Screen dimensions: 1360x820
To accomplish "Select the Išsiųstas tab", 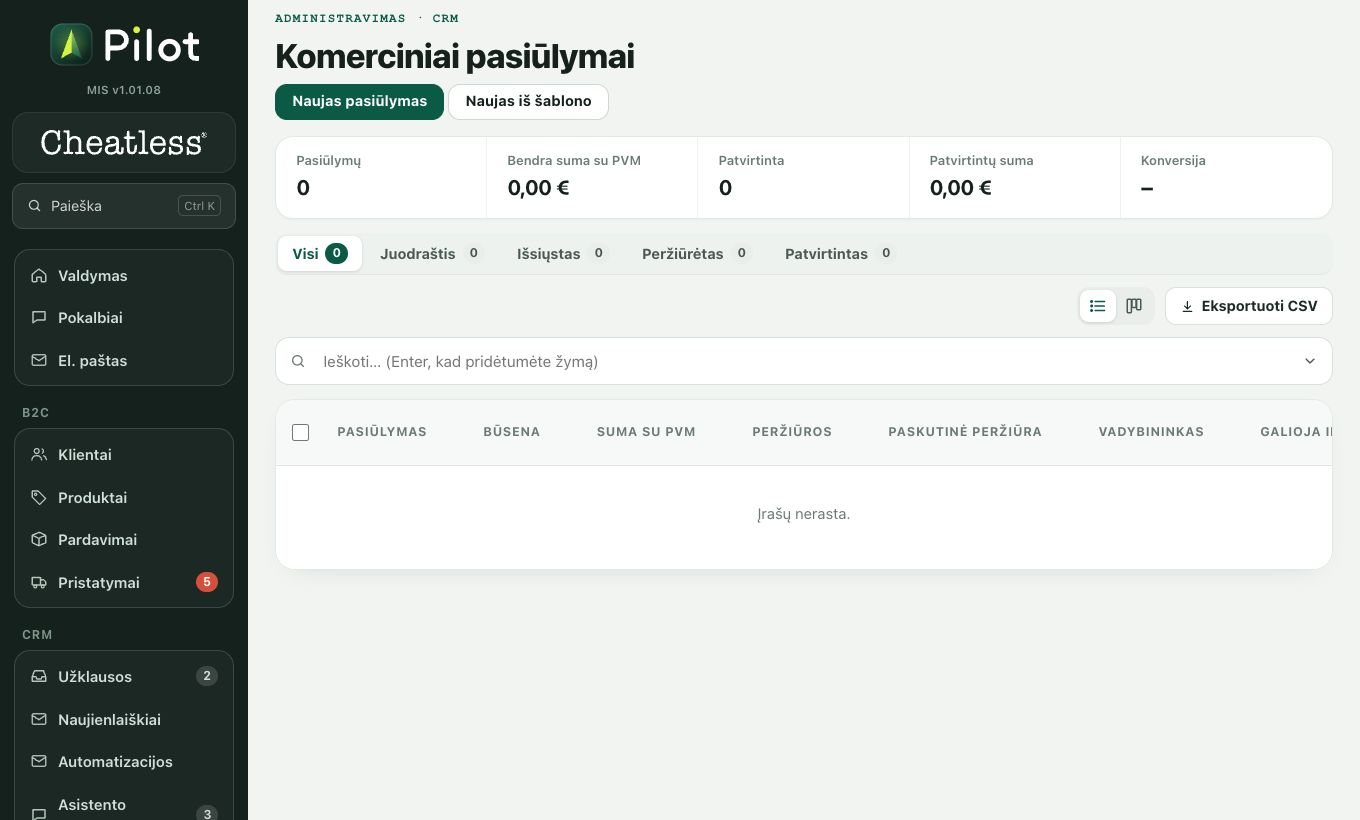I will click(561, 254).
